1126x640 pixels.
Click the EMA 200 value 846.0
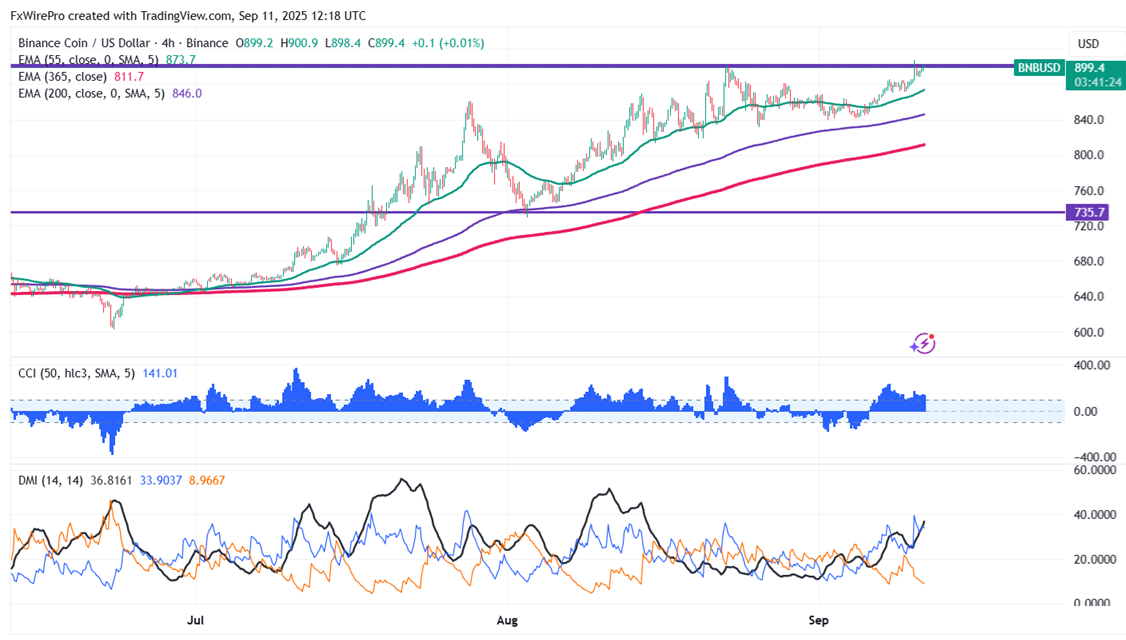(187, 93)
